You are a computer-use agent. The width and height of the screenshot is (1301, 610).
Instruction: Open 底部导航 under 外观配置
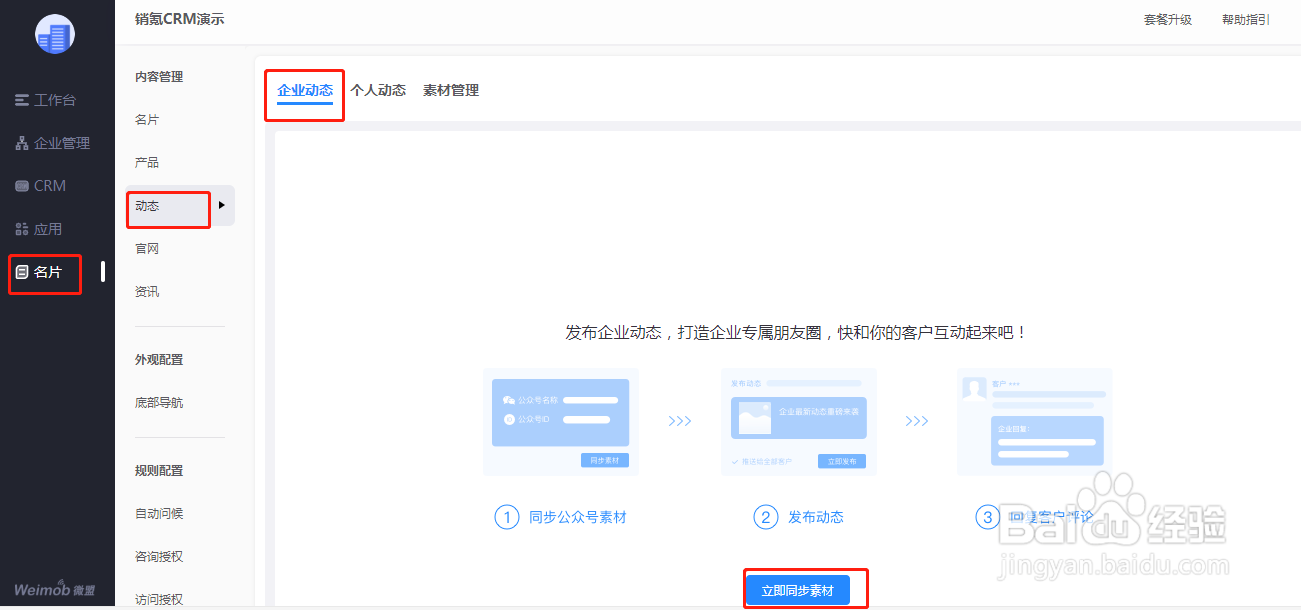click(x=159, y=403)
